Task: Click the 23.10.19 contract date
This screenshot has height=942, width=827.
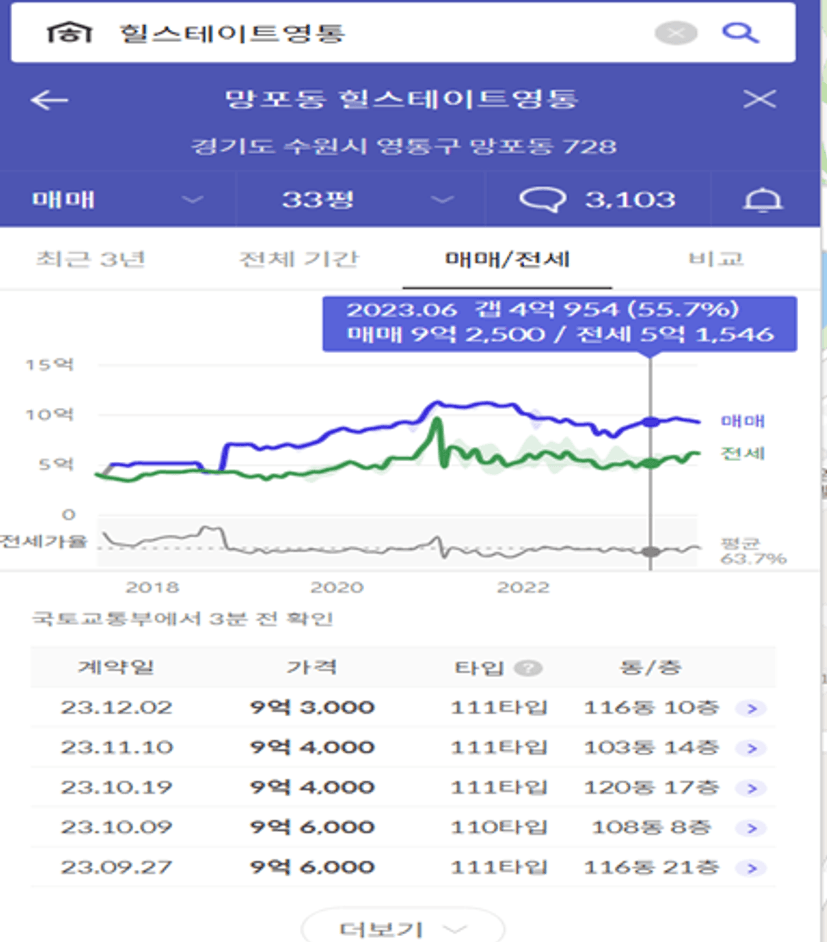Action: click(x=117, y=788)
